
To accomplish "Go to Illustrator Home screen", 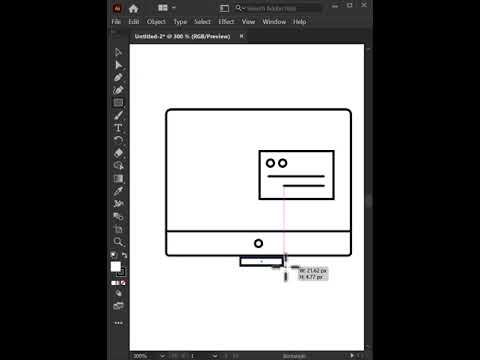I will (133, 8).
